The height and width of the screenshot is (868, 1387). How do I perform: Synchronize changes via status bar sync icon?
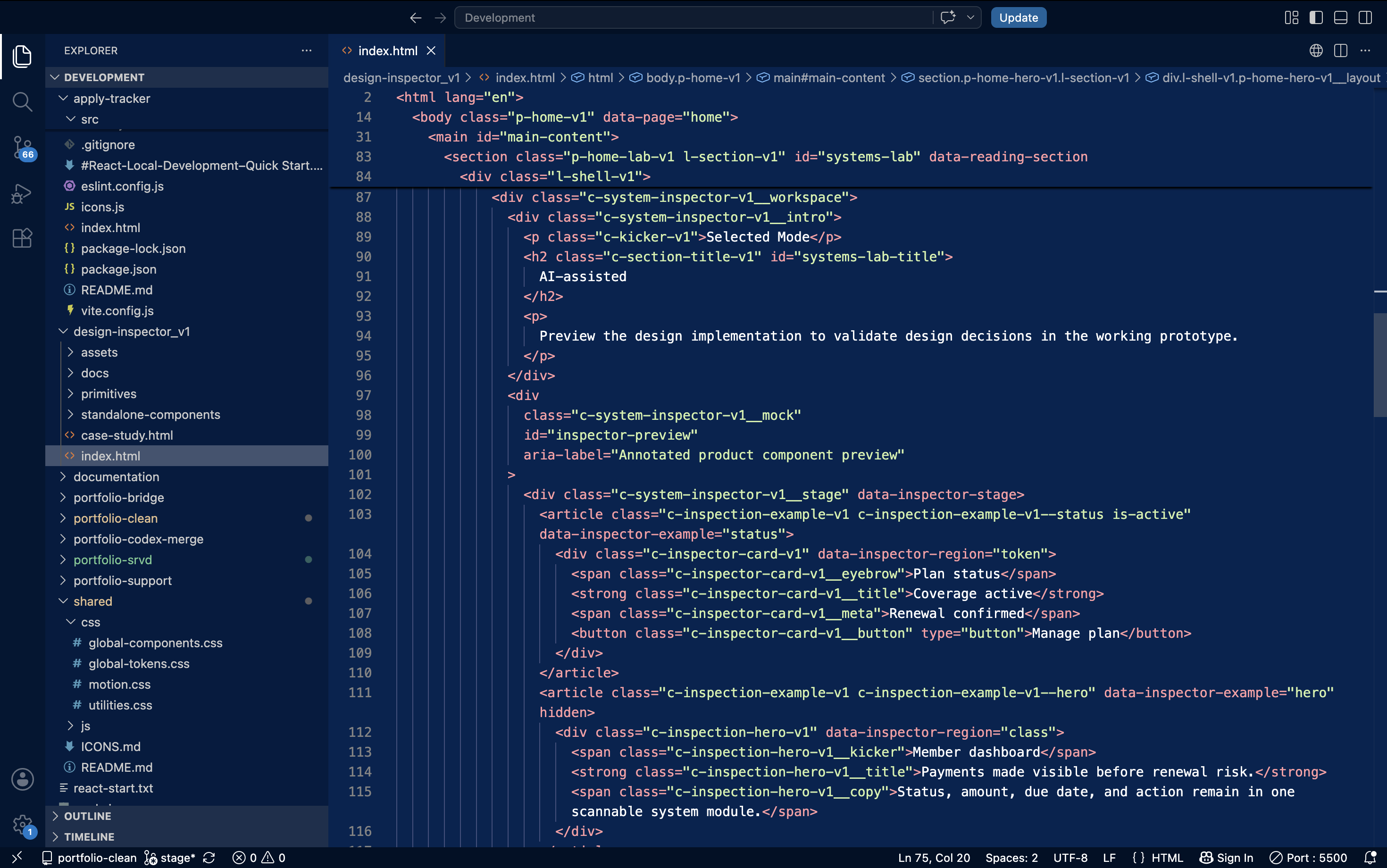pos(209,858)
